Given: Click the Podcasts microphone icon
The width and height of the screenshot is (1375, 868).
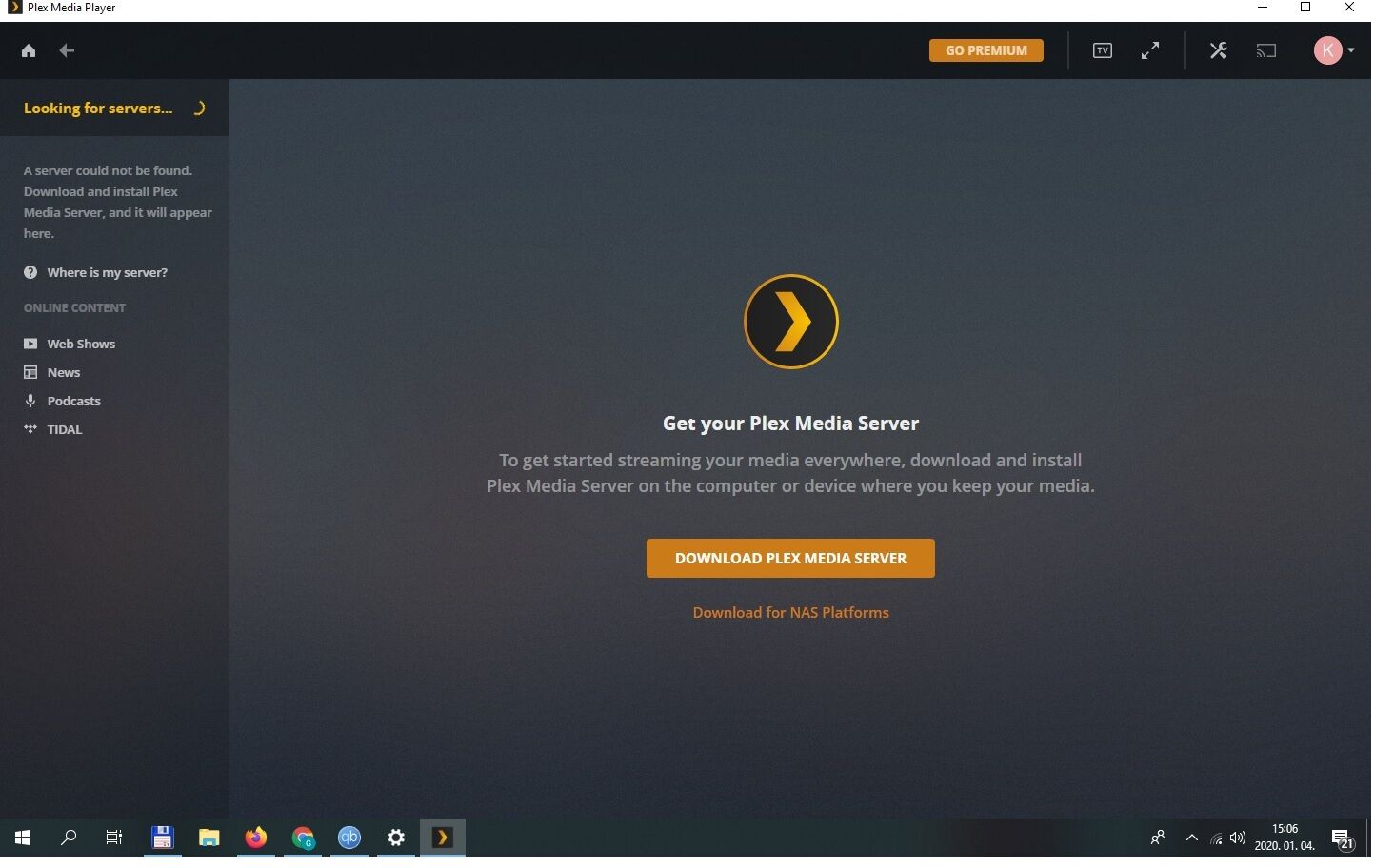Looking at the screenshot, I should [30, 402].
